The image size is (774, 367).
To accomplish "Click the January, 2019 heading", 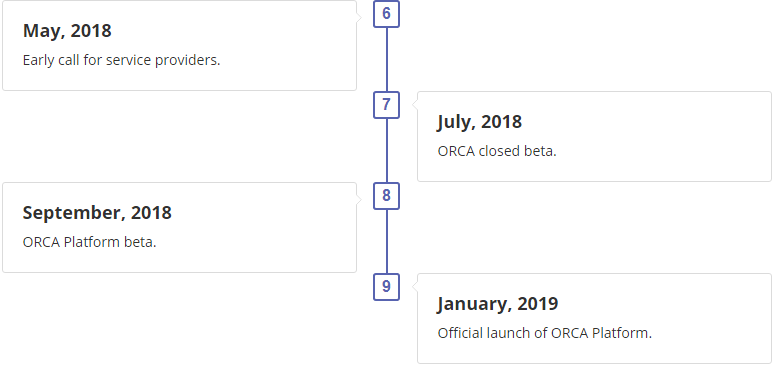I will click(x=498, y=304).
